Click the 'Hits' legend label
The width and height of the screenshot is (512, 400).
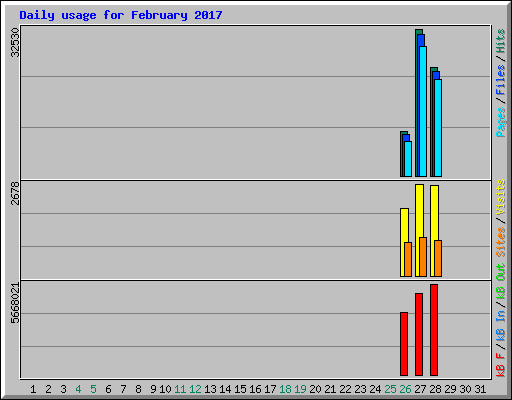[501, 41]
